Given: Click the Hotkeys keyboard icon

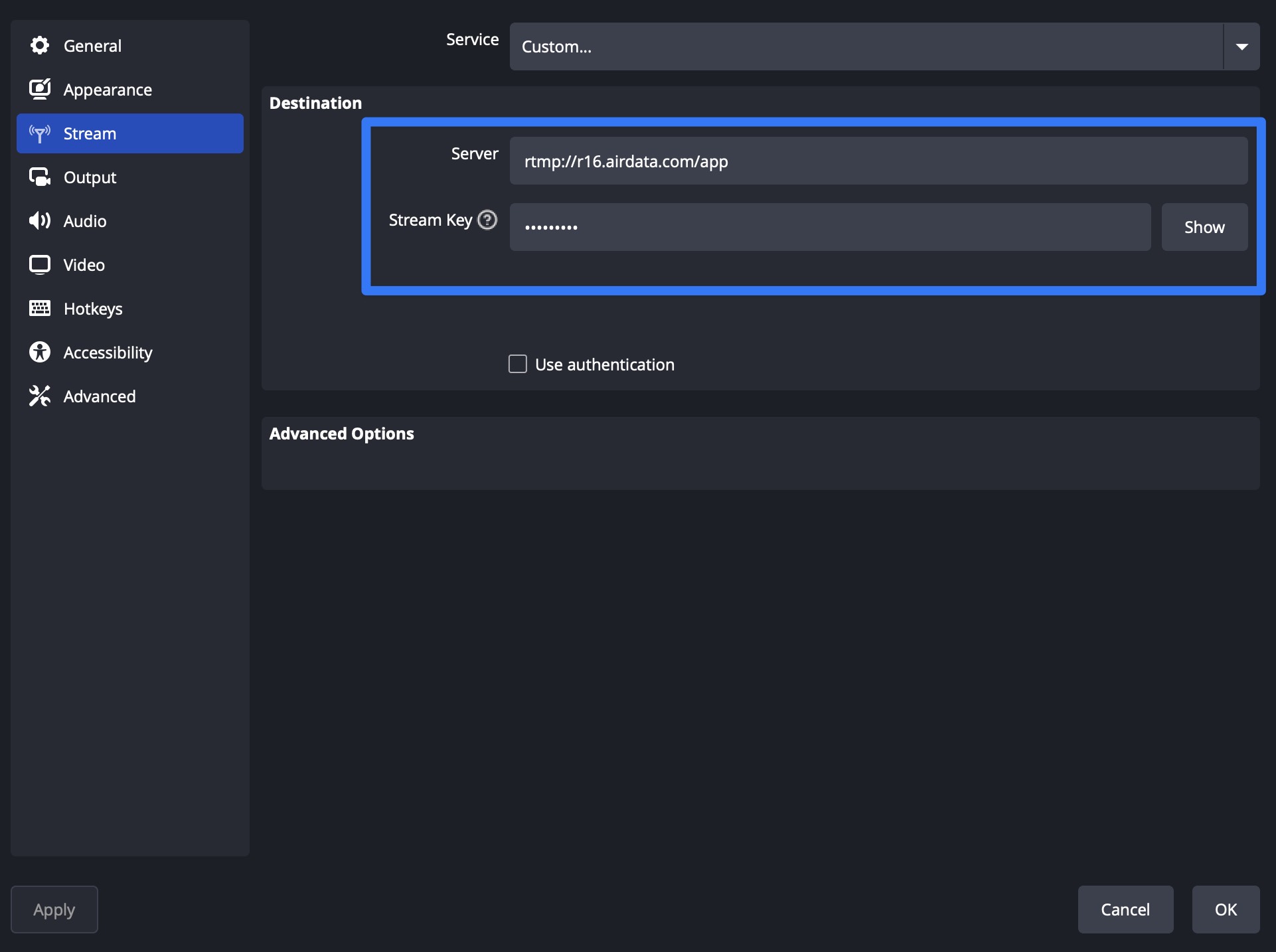Looking at the screenshot, I should point(40,308).
